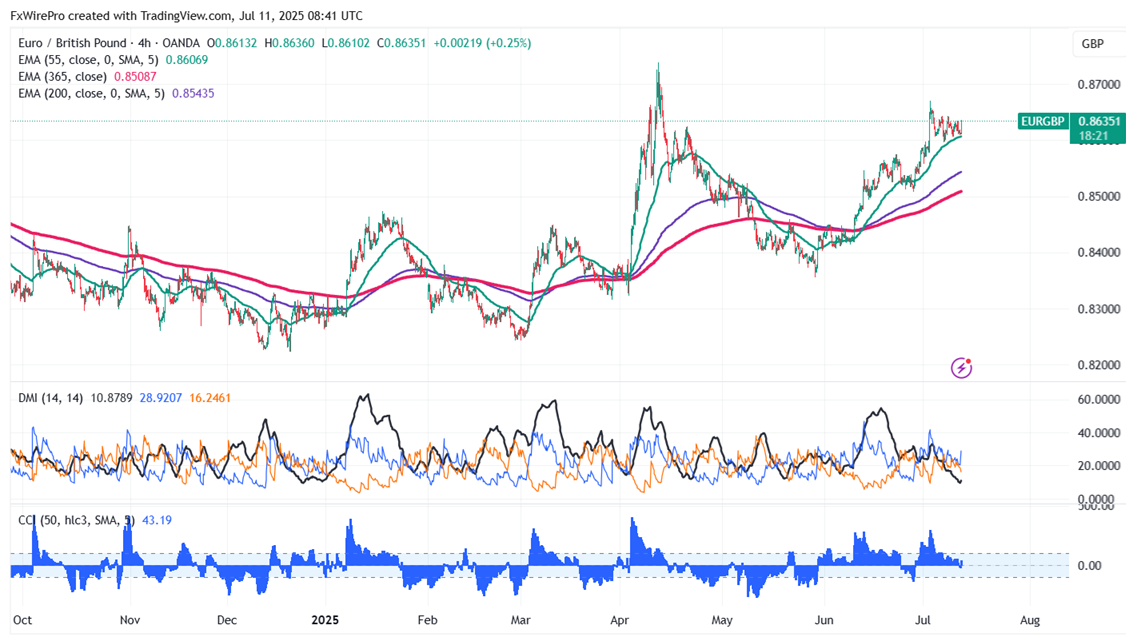The height and width of the screenshot is (635, 1126).
Task: Click the CCI value 43.19
Action: (x=157, y=520)
